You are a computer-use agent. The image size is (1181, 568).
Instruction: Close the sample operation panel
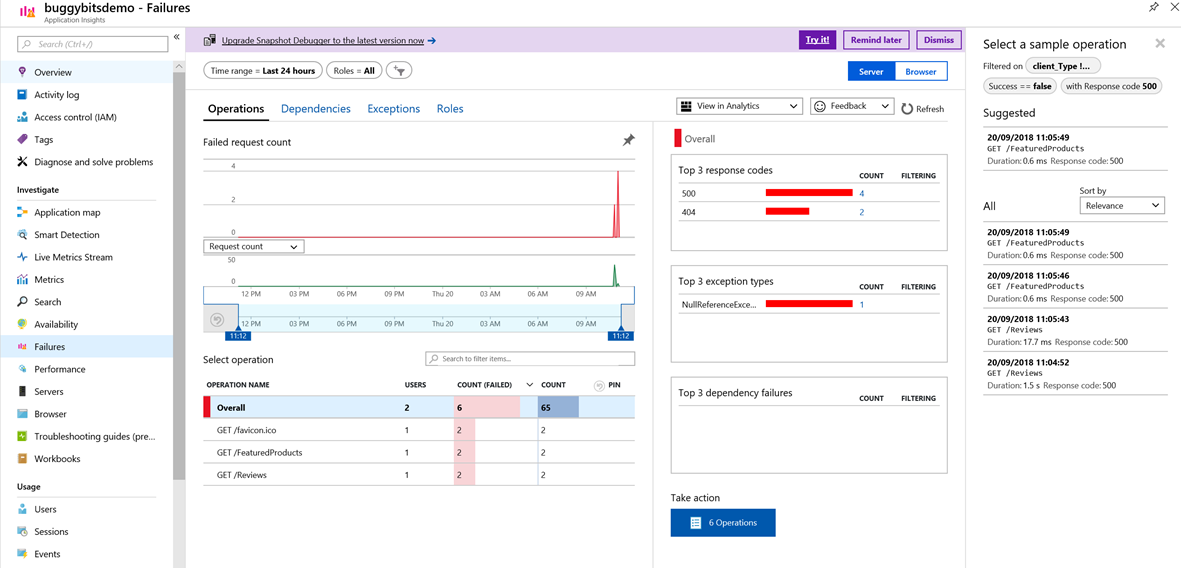pos(1160,44)
